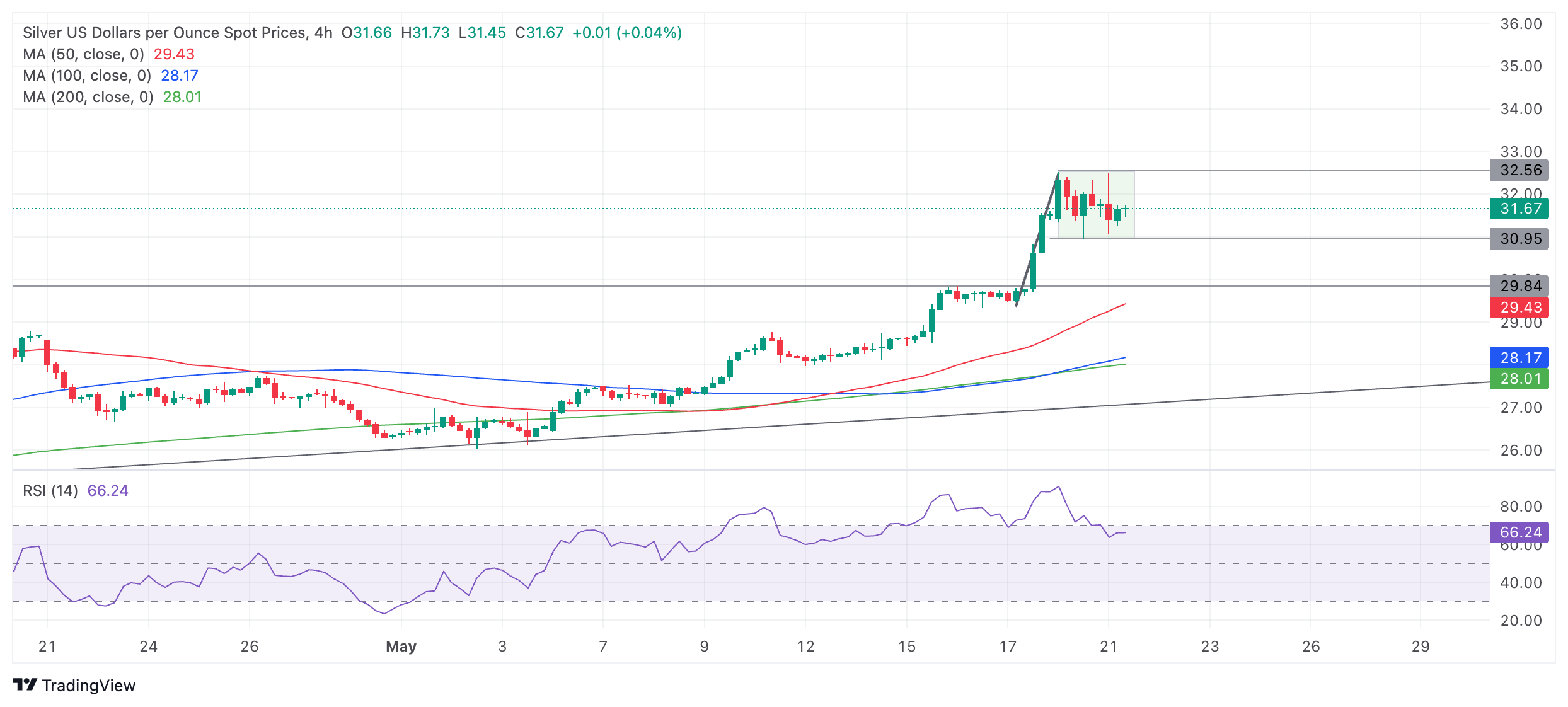This screenshot has height=707, width=1568.
Task: Click the May label on time axis
Action: [401, 647]
